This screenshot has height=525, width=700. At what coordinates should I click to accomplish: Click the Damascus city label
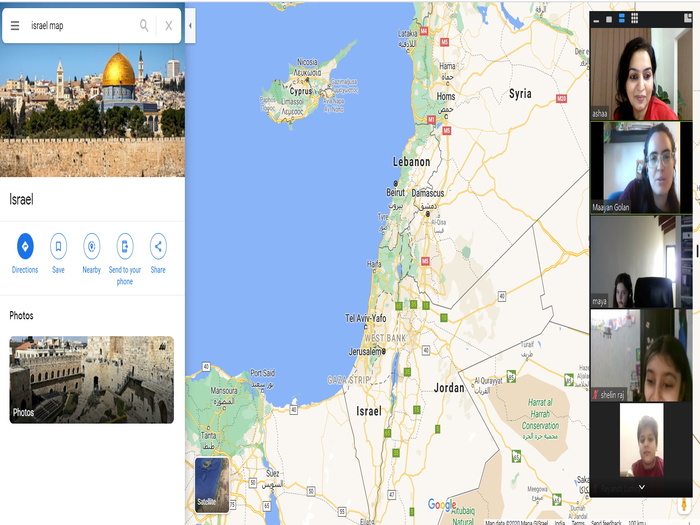428,193
